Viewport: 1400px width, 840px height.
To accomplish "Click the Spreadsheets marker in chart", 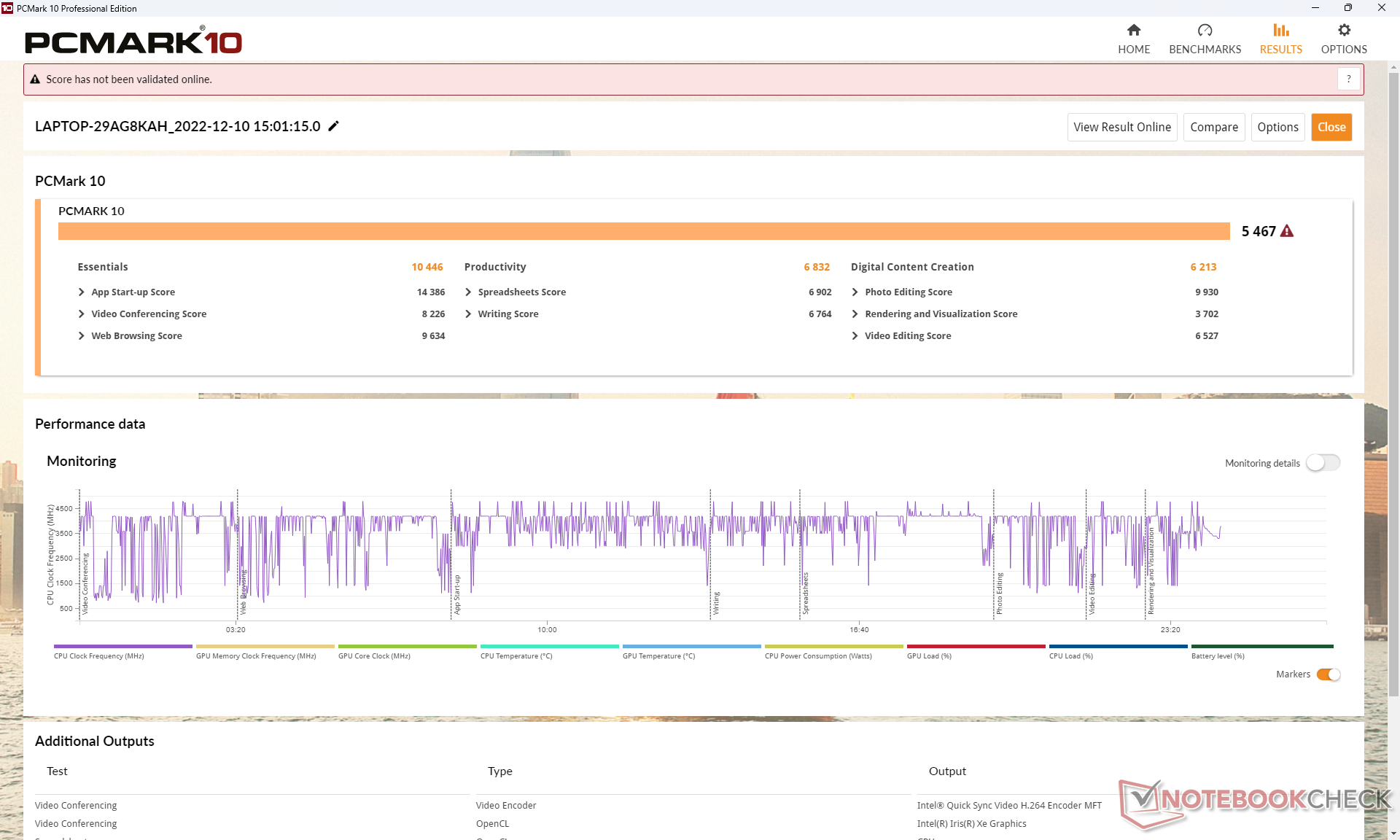I will coord(806,593).
